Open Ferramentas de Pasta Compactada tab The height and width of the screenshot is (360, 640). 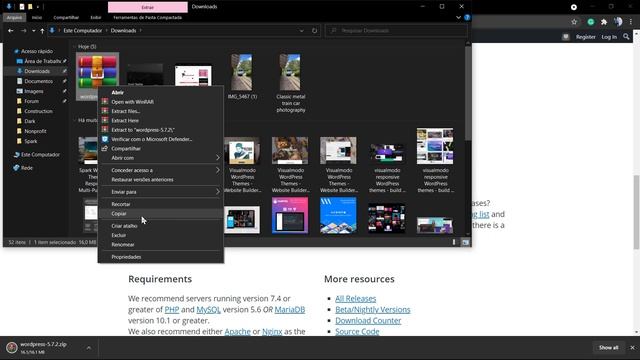click(147, 18)
